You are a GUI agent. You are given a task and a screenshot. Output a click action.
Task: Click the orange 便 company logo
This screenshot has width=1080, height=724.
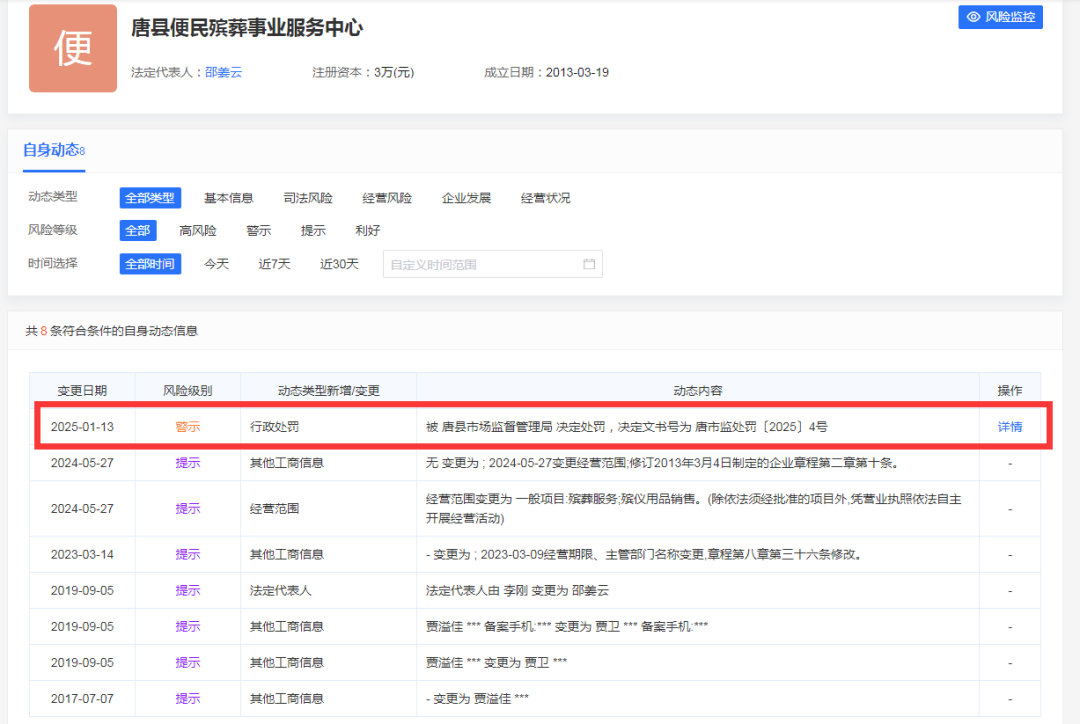point(73,48)
